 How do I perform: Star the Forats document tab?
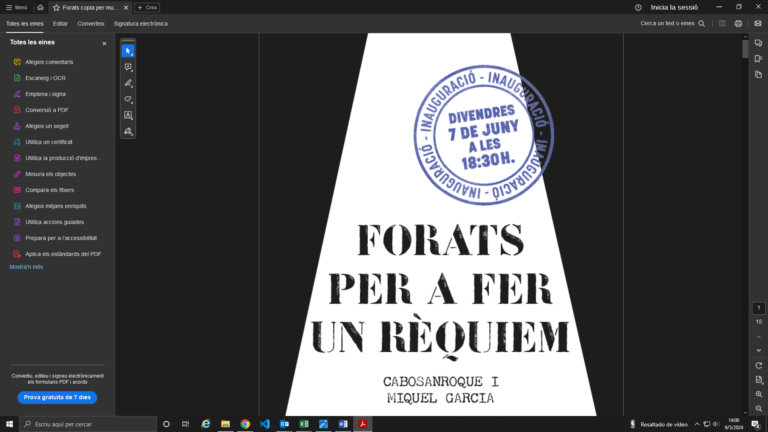56,7
